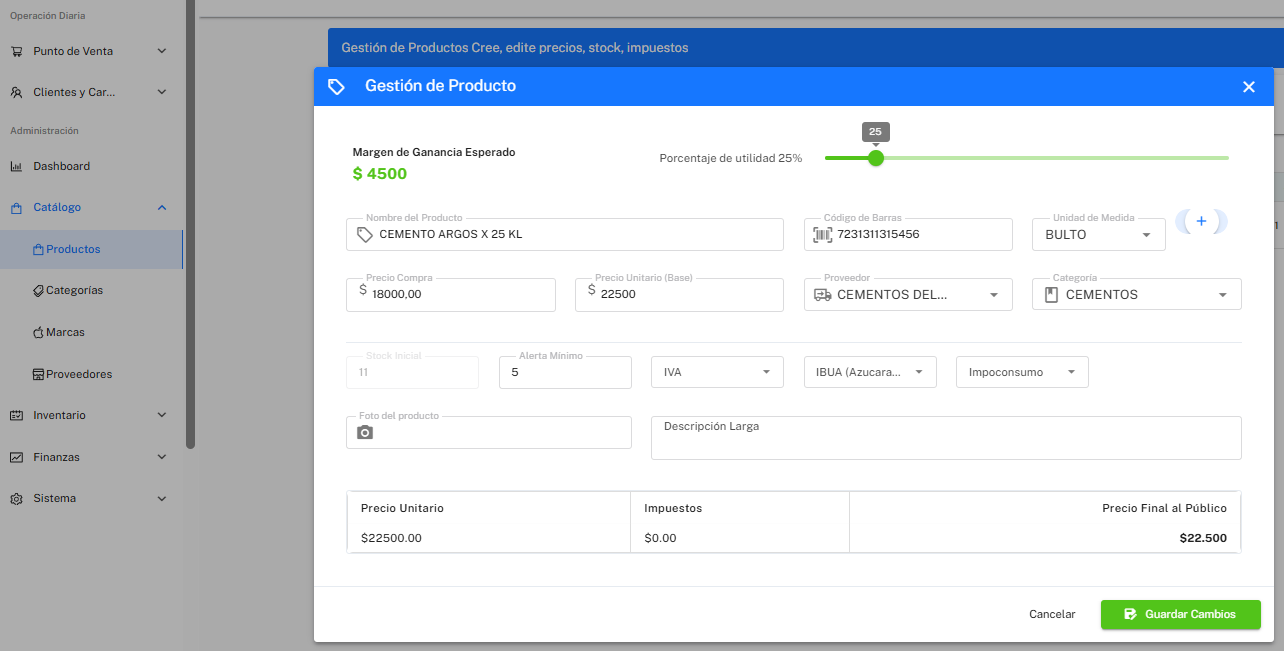Open Finanzas menu label
This screenshot has width=1284, height=651.
(56, 457)
